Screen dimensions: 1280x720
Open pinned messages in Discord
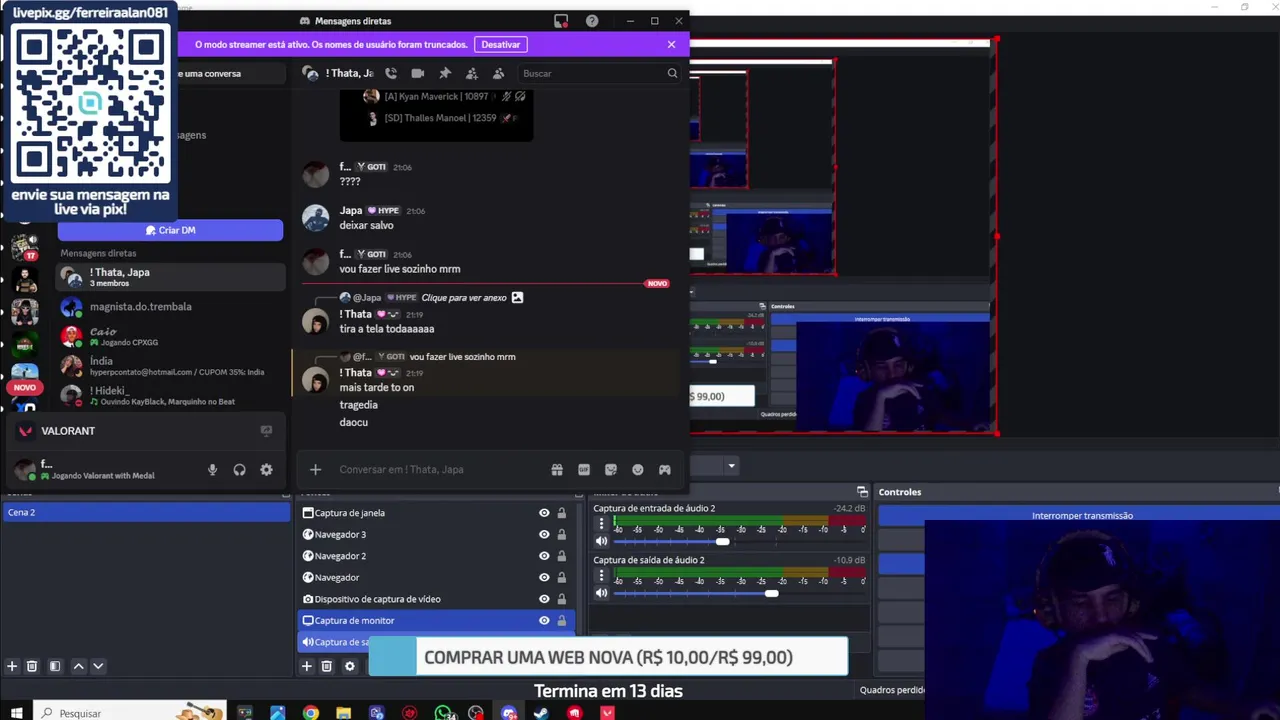tap(445, 73)
